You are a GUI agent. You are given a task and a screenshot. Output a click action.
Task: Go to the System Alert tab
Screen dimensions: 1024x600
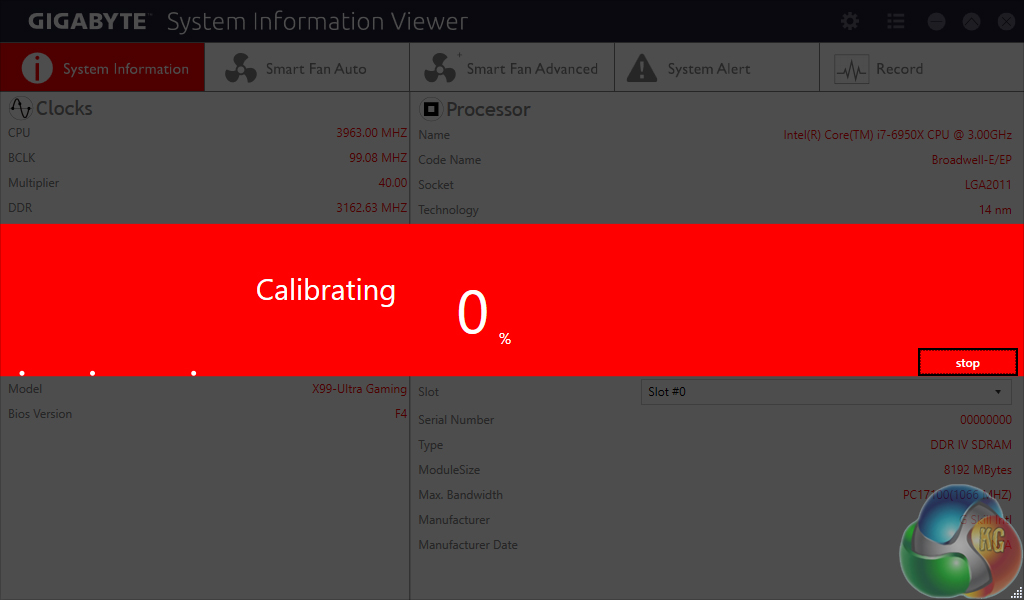pos(717,68)
